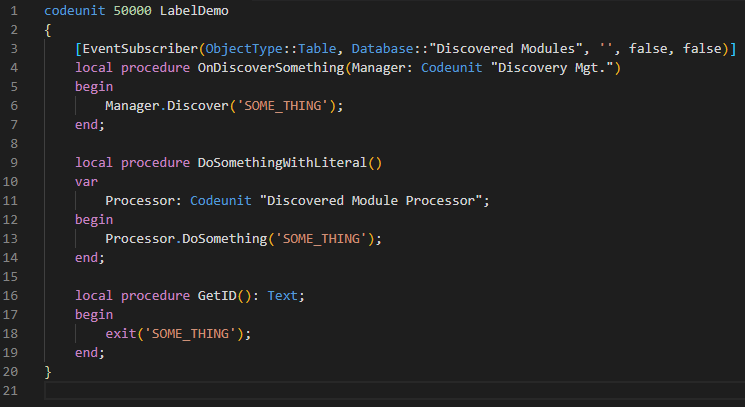
Task: Click the 'OnDiscoverSomething' procedure name
Action: [x=271, y=67]
